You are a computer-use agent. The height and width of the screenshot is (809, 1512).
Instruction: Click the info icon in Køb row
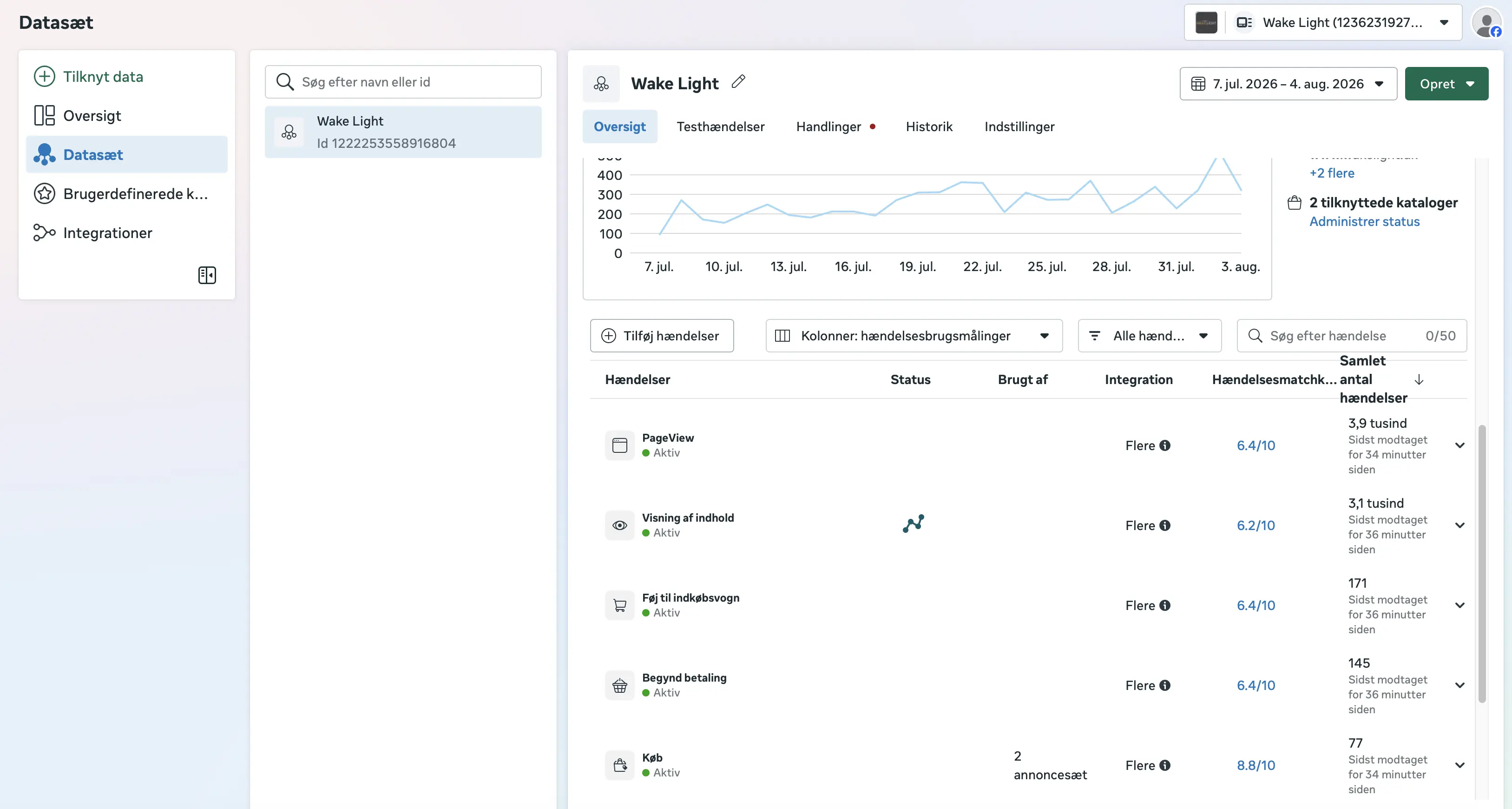[1165, 765]
